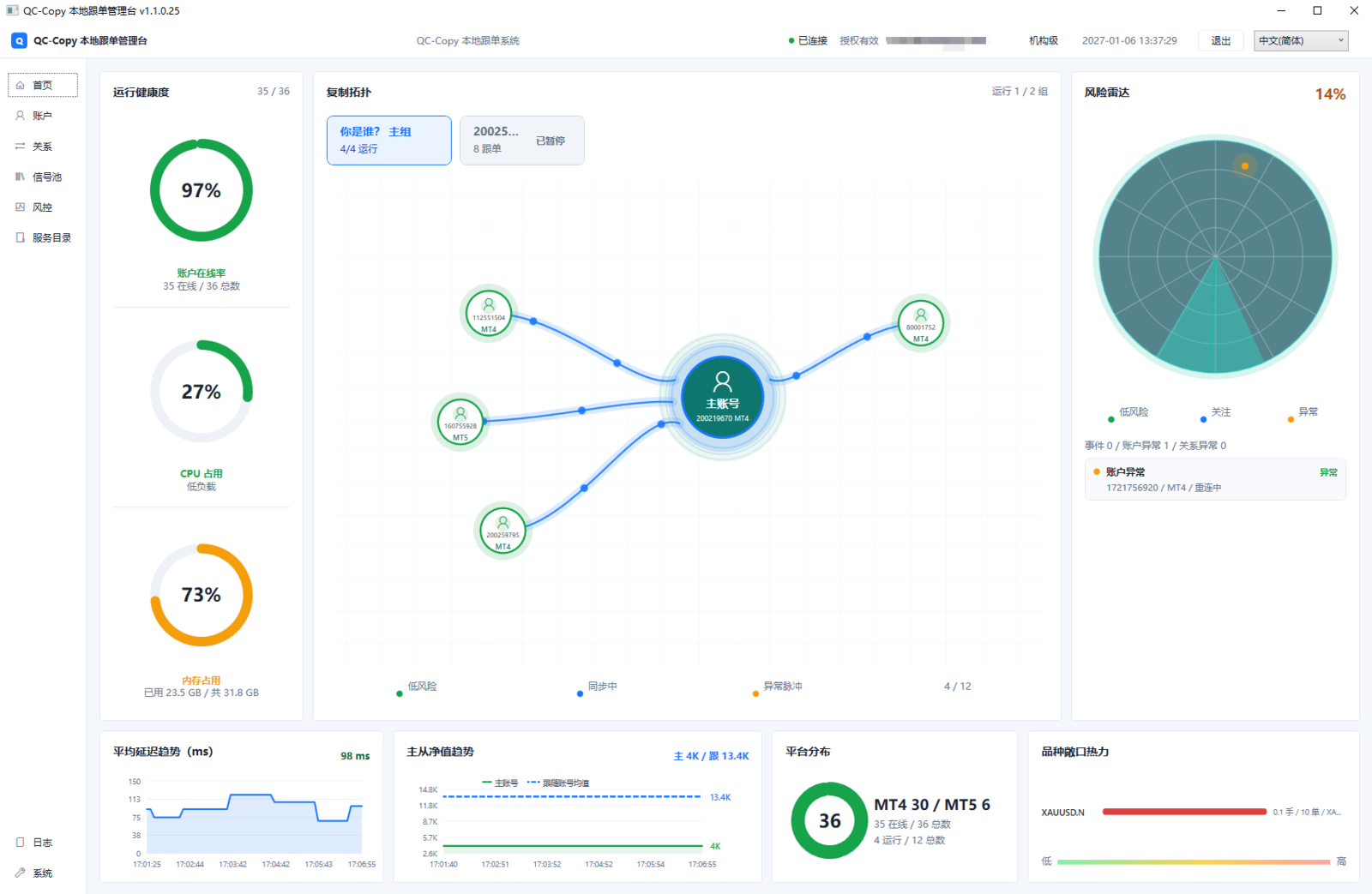Click the 退出 logout button

click(x=1221, y=40)
